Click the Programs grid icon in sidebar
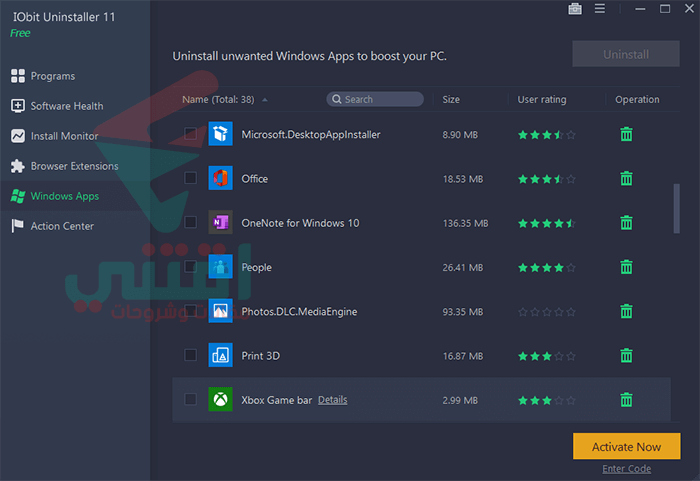 (x=18, y=76)
